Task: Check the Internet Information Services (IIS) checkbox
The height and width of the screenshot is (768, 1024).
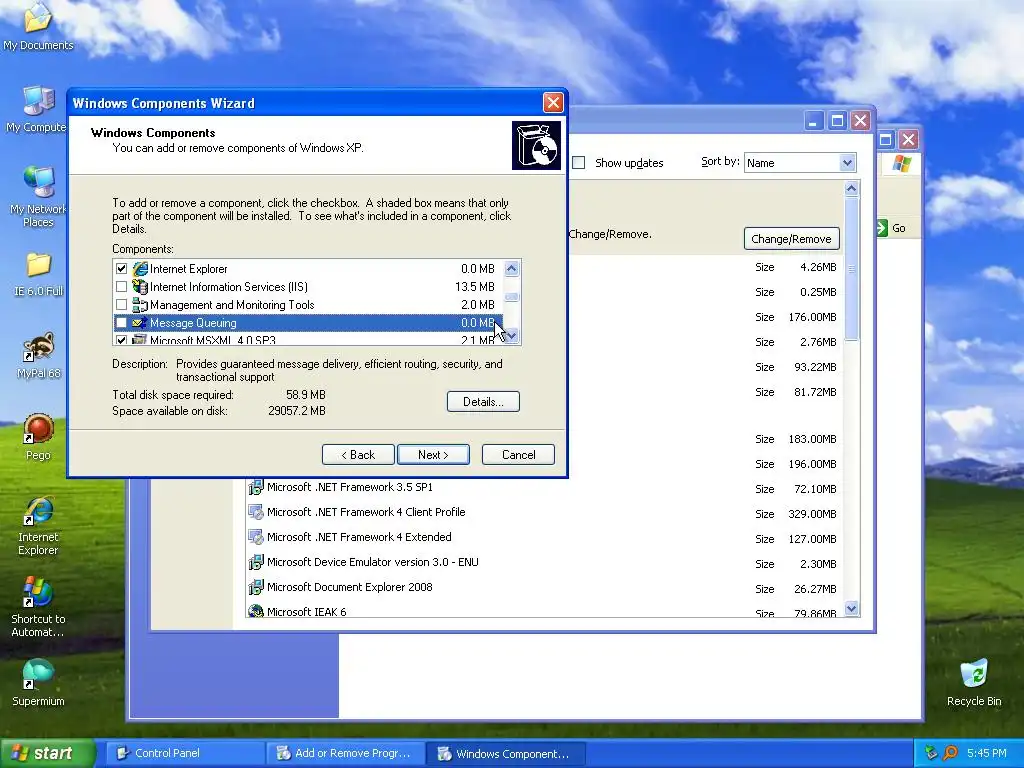Action: tap(121, 287)
